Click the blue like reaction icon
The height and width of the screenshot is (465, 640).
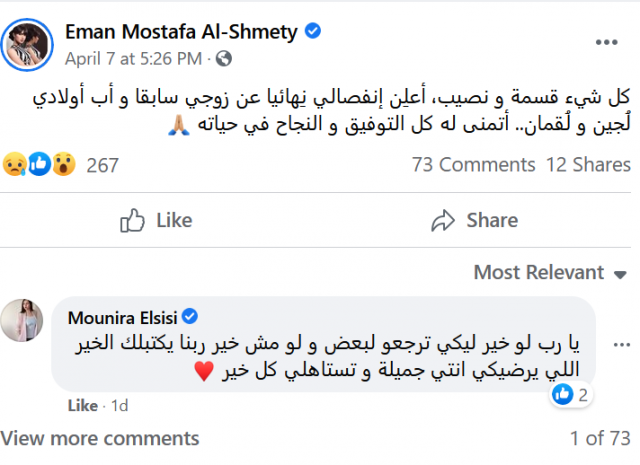click(x=38, y=165)
